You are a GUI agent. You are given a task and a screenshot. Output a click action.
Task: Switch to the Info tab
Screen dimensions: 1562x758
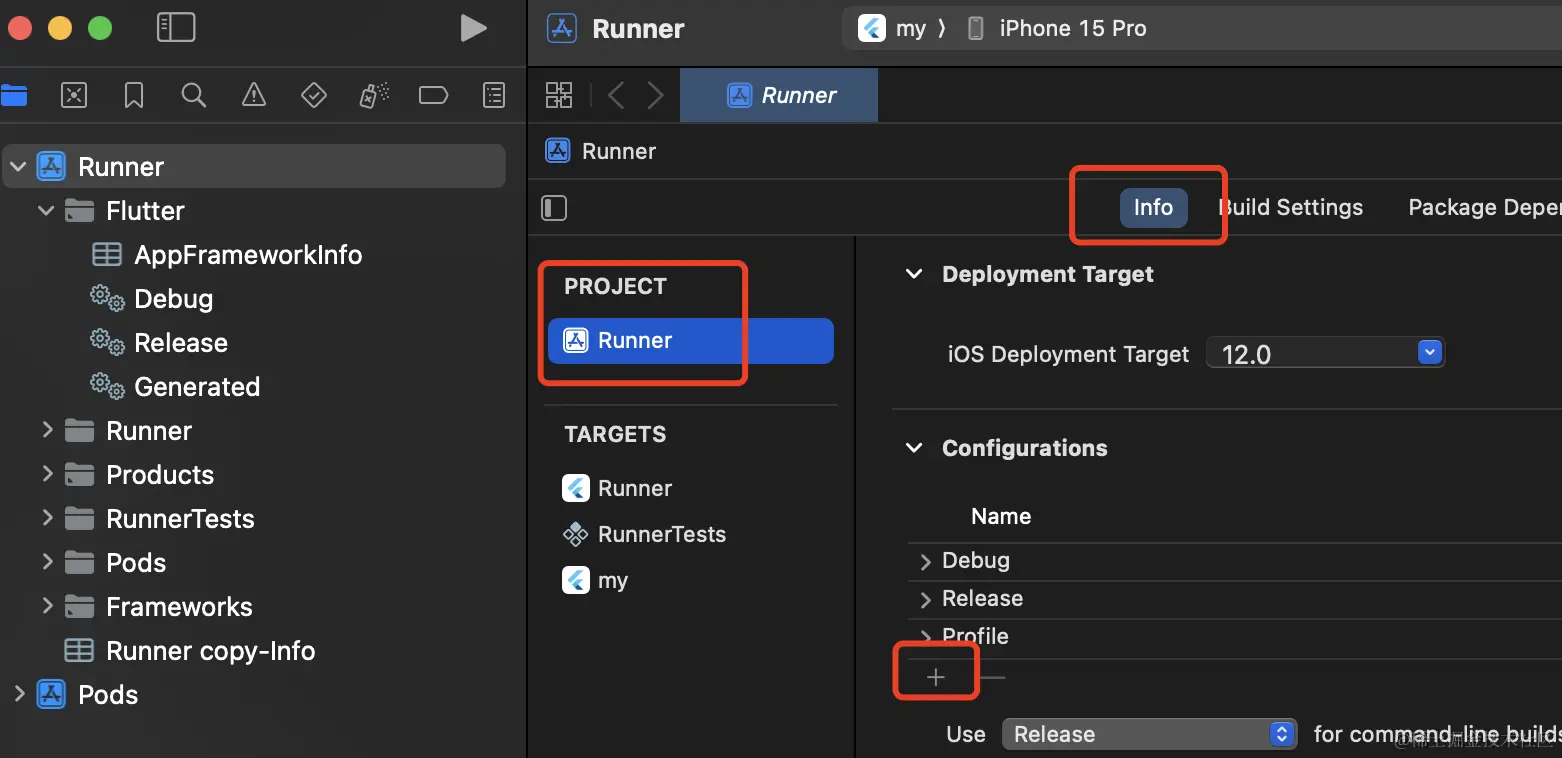pos(1153,207)
